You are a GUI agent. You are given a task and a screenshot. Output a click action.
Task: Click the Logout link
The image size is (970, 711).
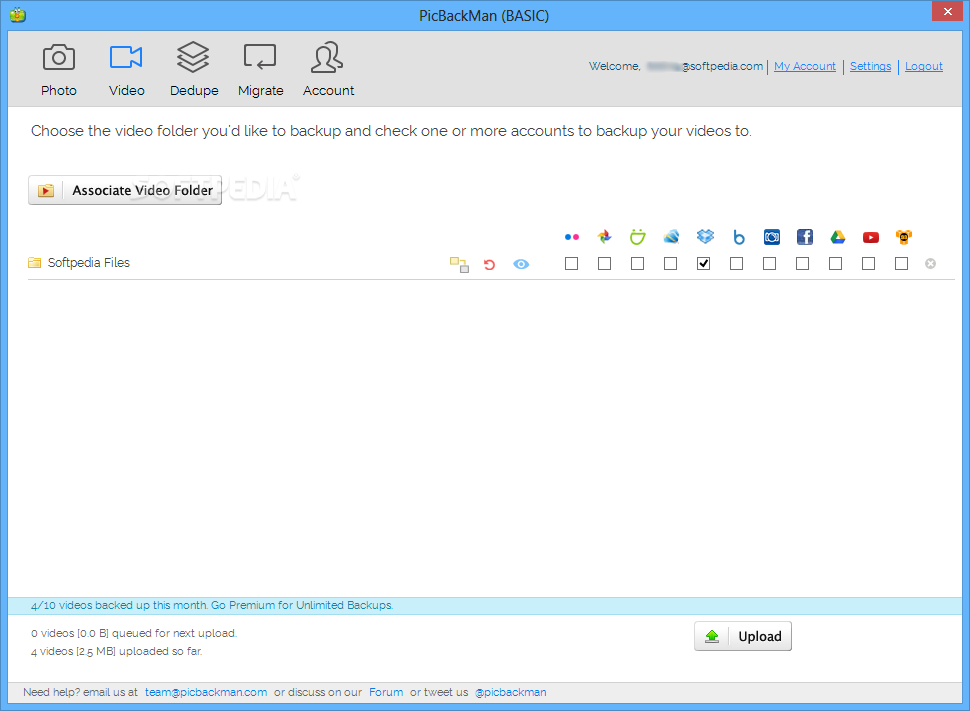click(924, 66)
